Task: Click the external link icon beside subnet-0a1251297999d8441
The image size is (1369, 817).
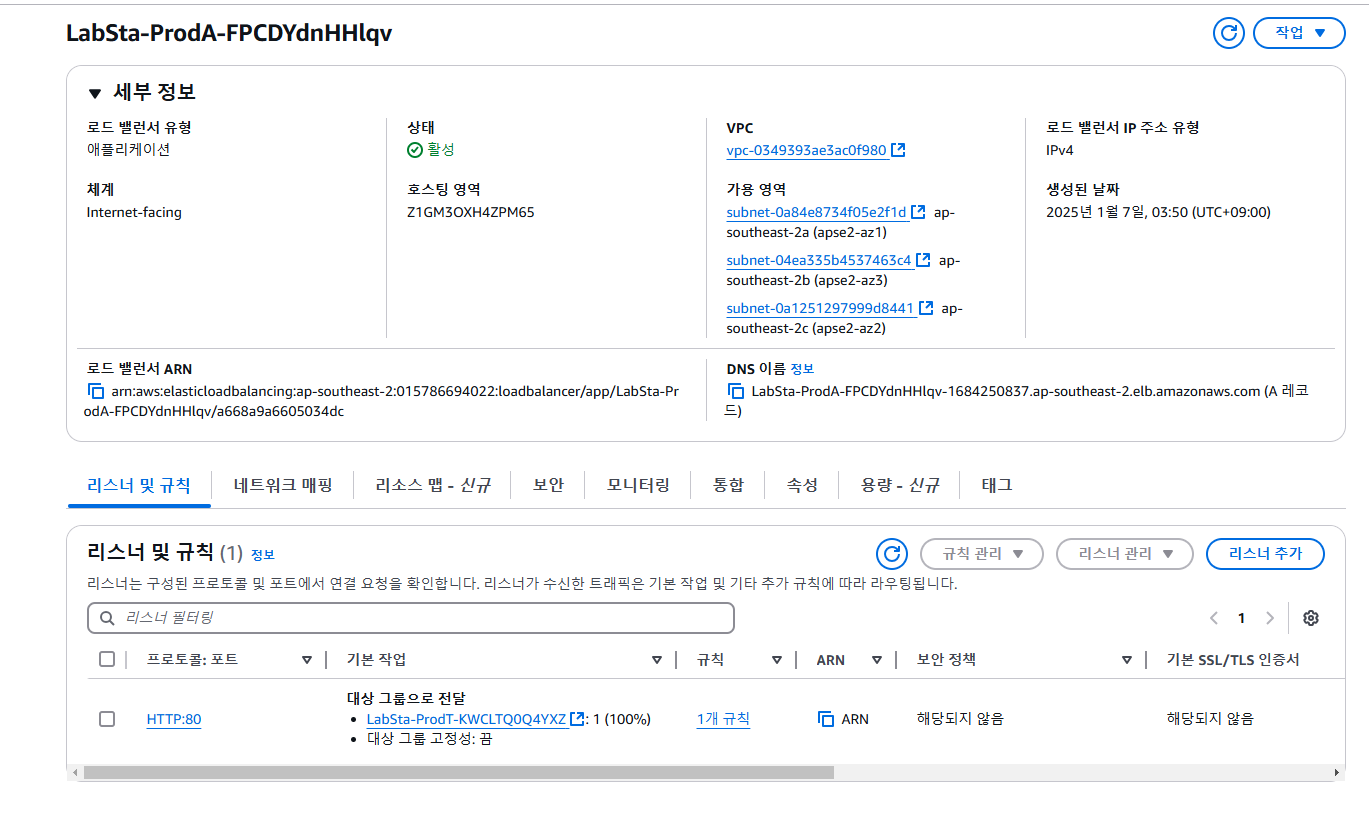Action: [x=927, y=308]
